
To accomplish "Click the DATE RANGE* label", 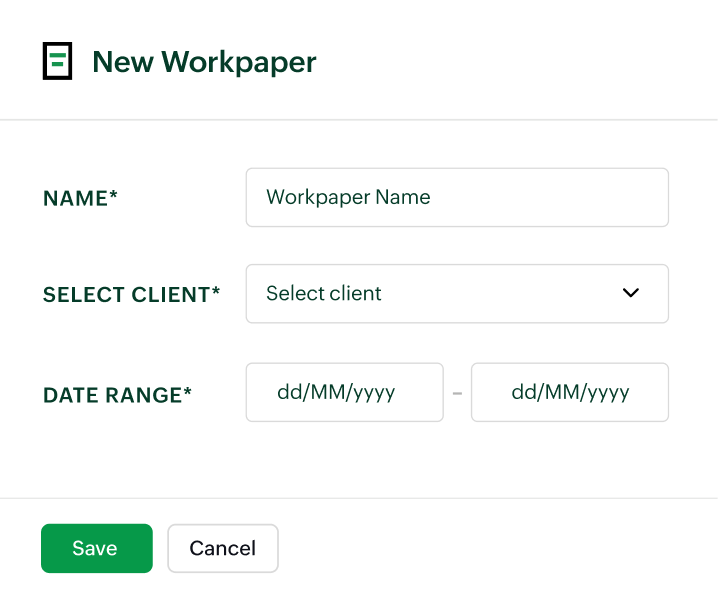I will coord(117,395).
